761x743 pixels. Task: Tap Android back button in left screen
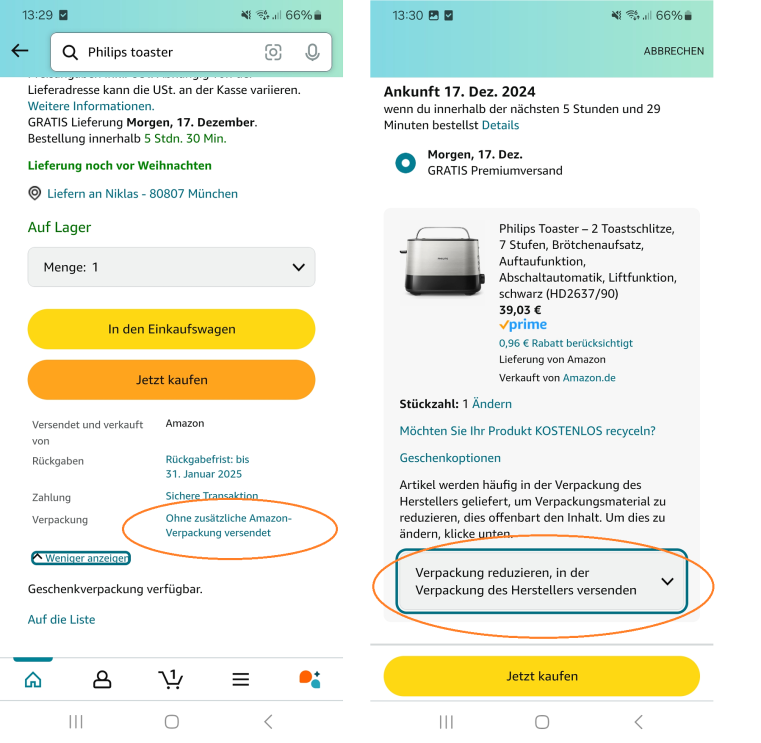pyautogui.click(x=268, y=722)
